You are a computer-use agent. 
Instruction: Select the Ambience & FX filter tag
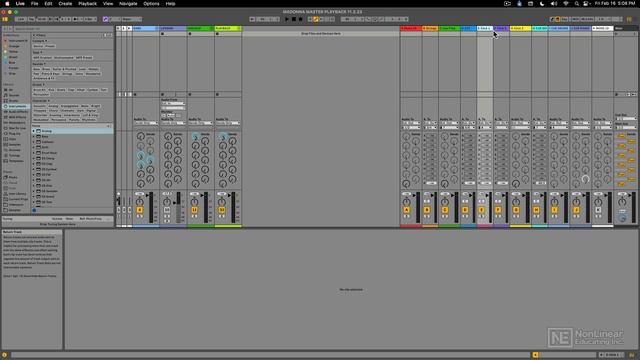[x=44, y=78]
